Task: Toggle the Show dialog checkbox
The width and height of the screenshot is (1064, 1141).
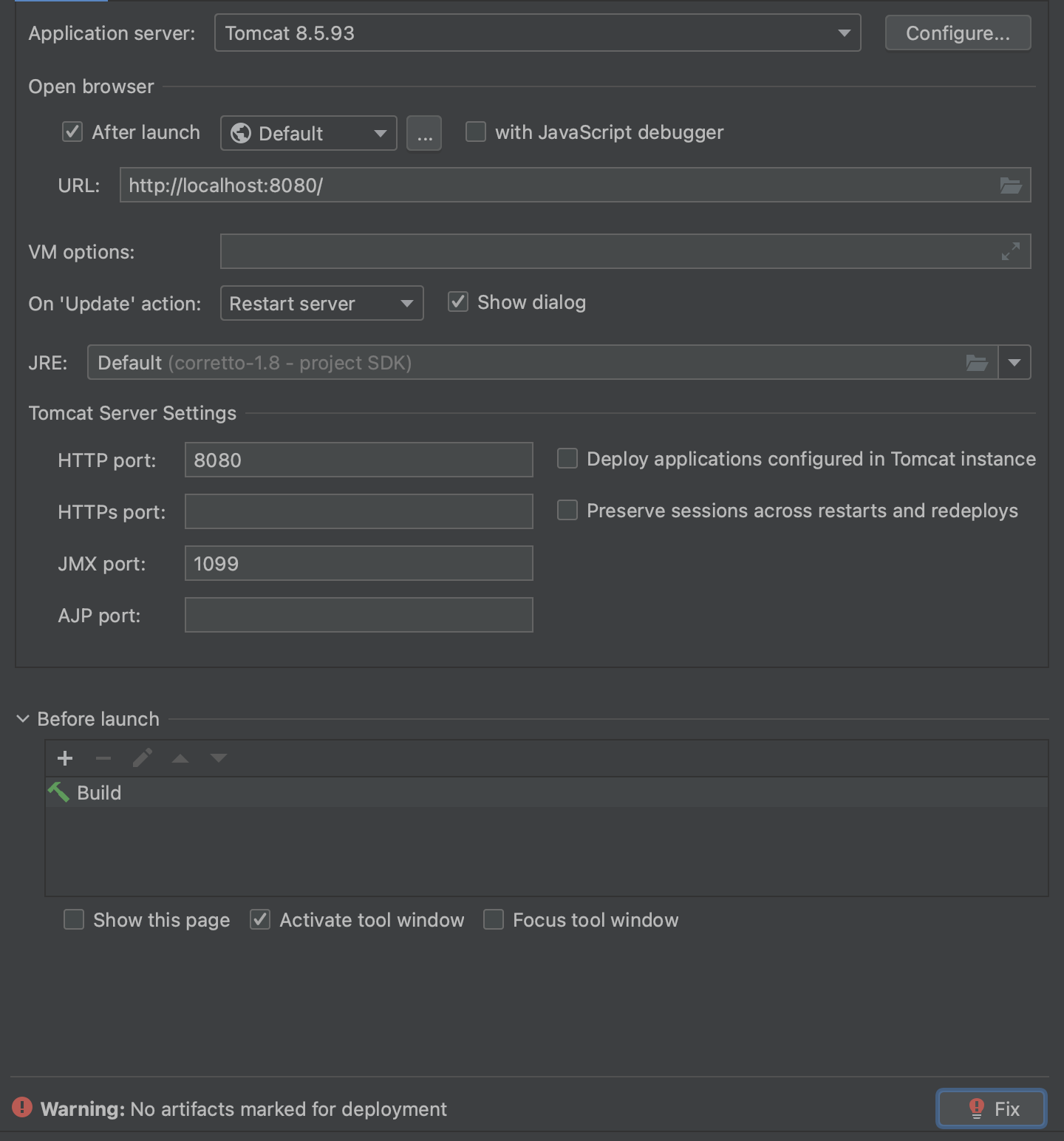Action: tap(458, 302)
